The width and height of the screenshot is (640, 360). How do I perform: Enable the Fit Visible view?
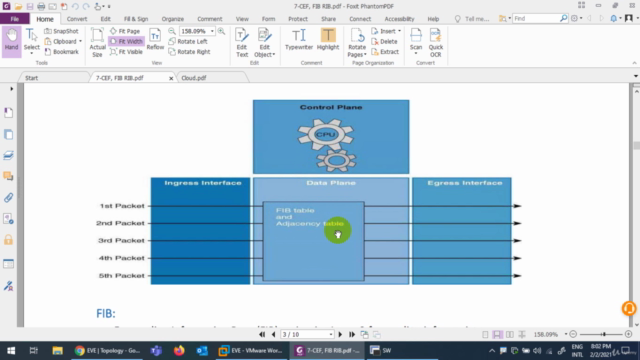126,52
